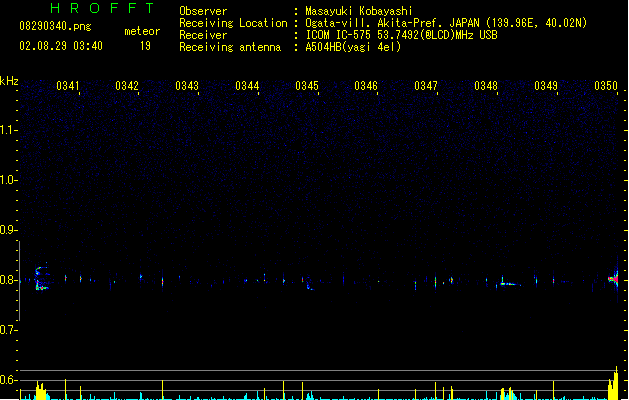629x400 pixels.
Task: Click the kHz axis unit label
Action: [x=9, y=81]
